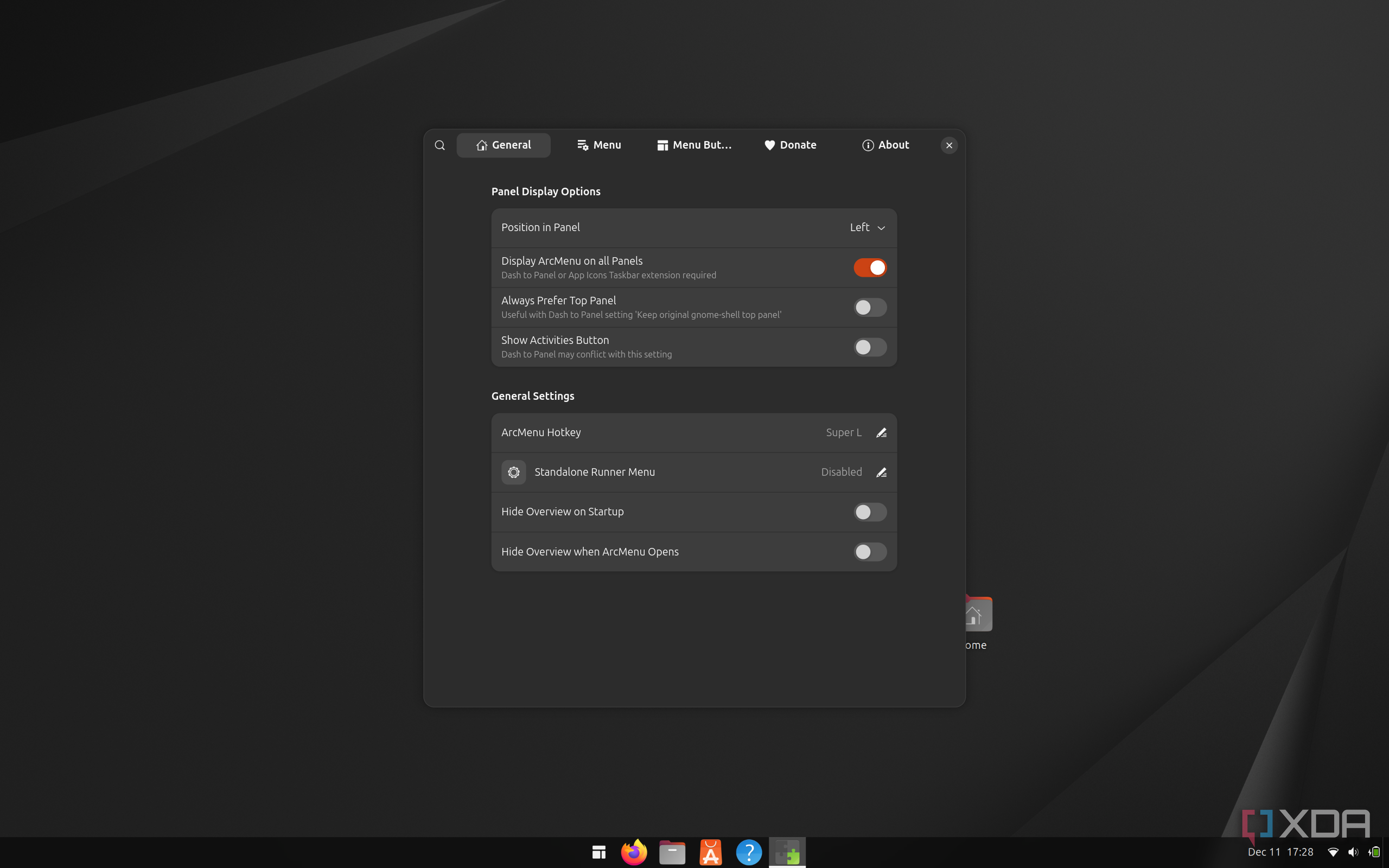Click the 'Position in Panel' label

coord(540,227)
